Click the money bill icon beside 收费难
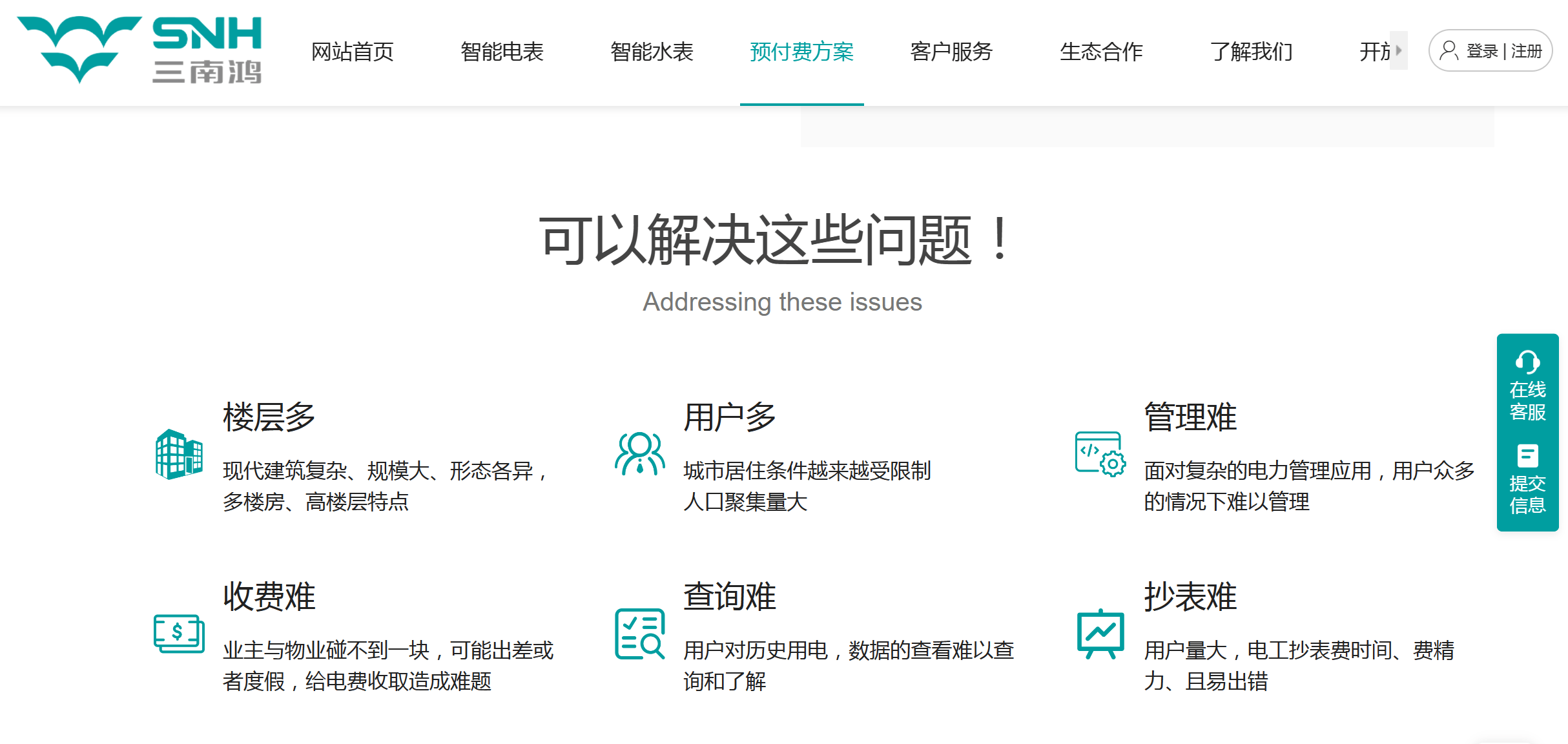The width and height of the screenshot is (1568, 744). coord(179,634)
